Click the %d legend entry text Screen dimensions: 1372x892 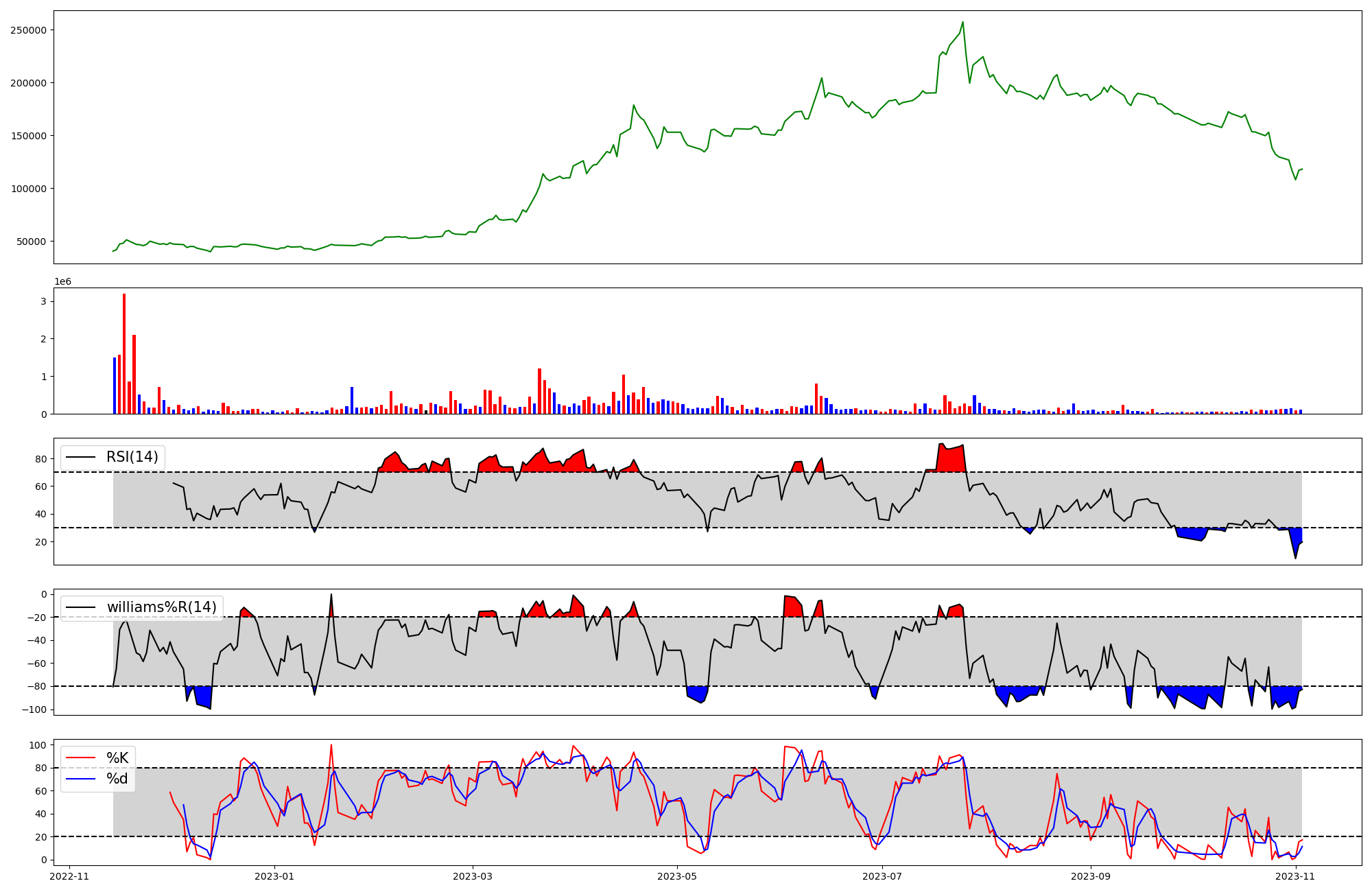coord(117,779)
